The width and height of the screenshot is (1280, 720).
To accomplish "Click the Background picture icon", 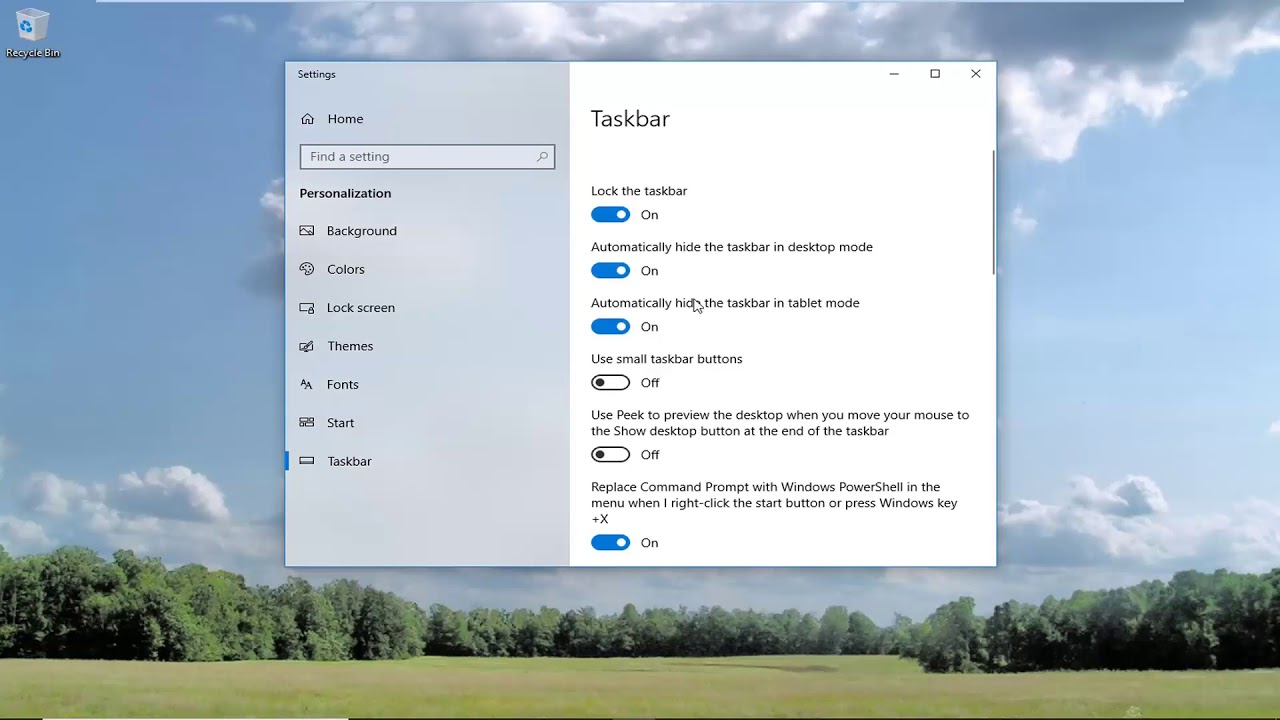I will tap(307, 231).
